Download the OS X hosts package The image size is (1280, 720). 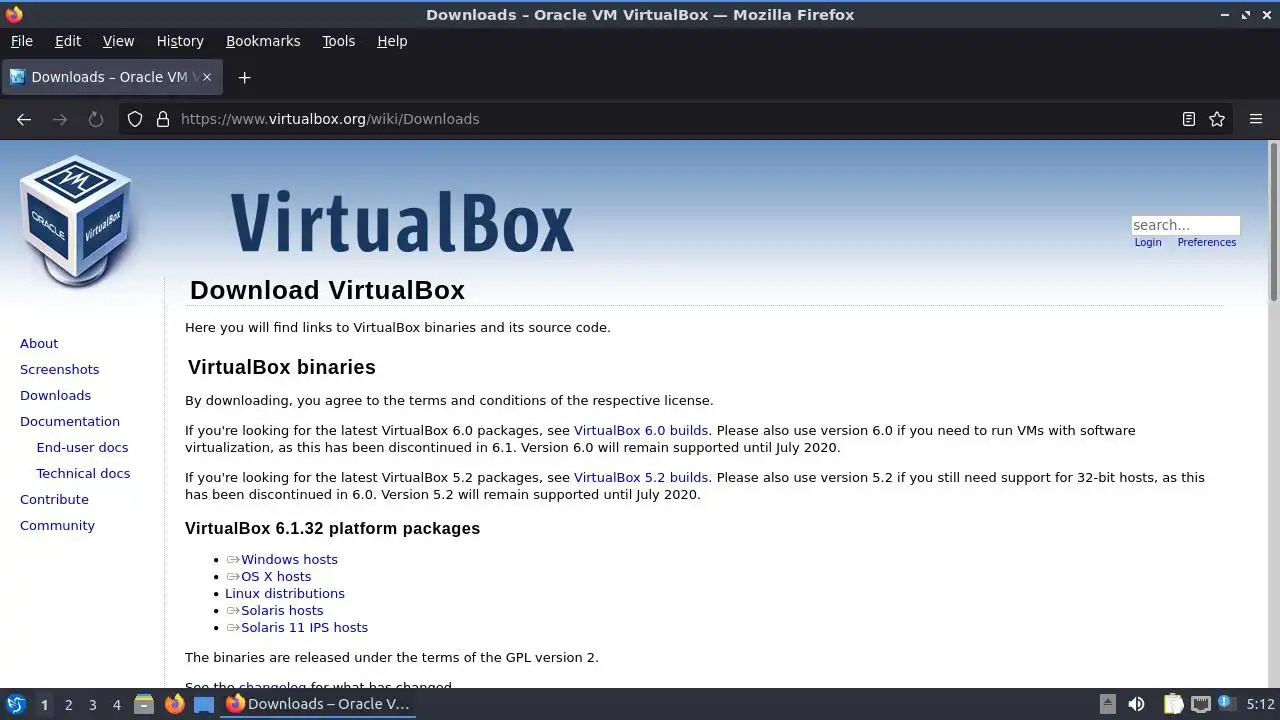(x=276, y=576)
